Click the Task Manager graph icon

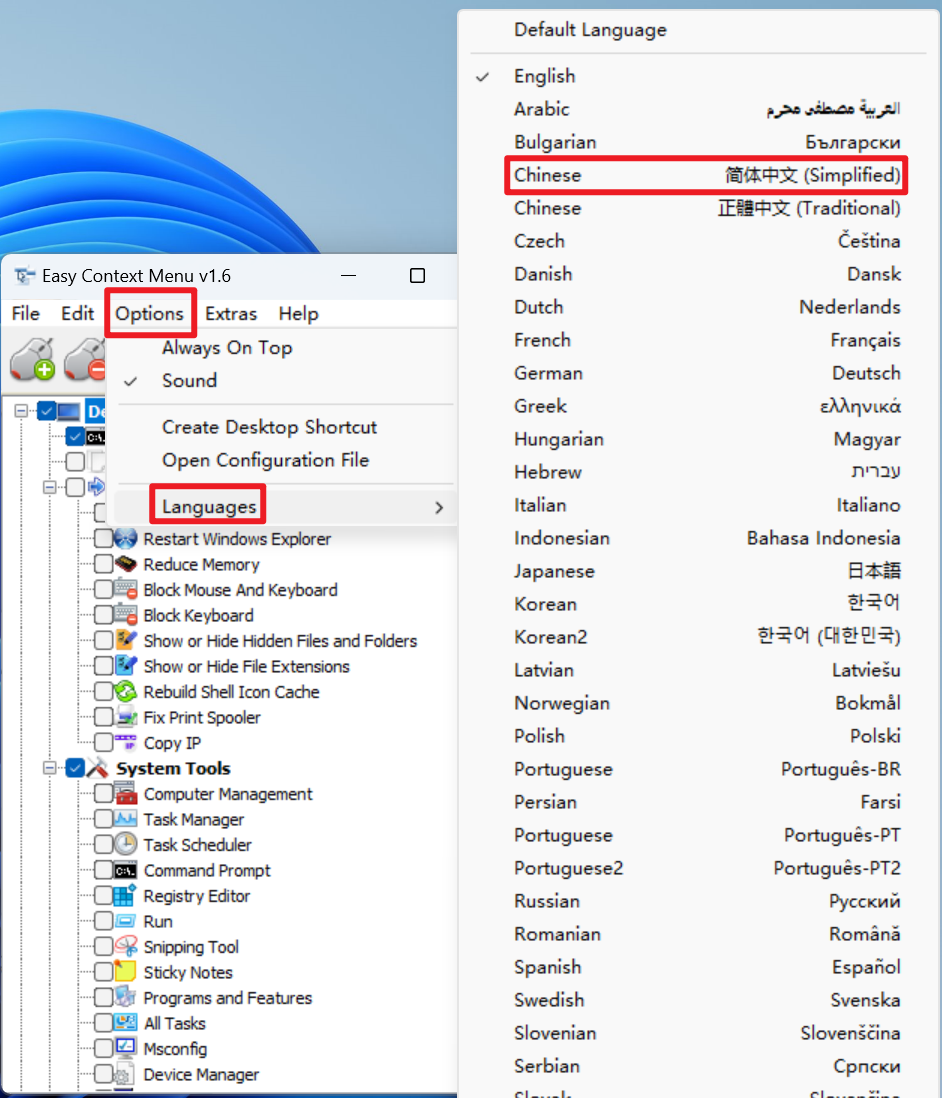tap(126, 819)
